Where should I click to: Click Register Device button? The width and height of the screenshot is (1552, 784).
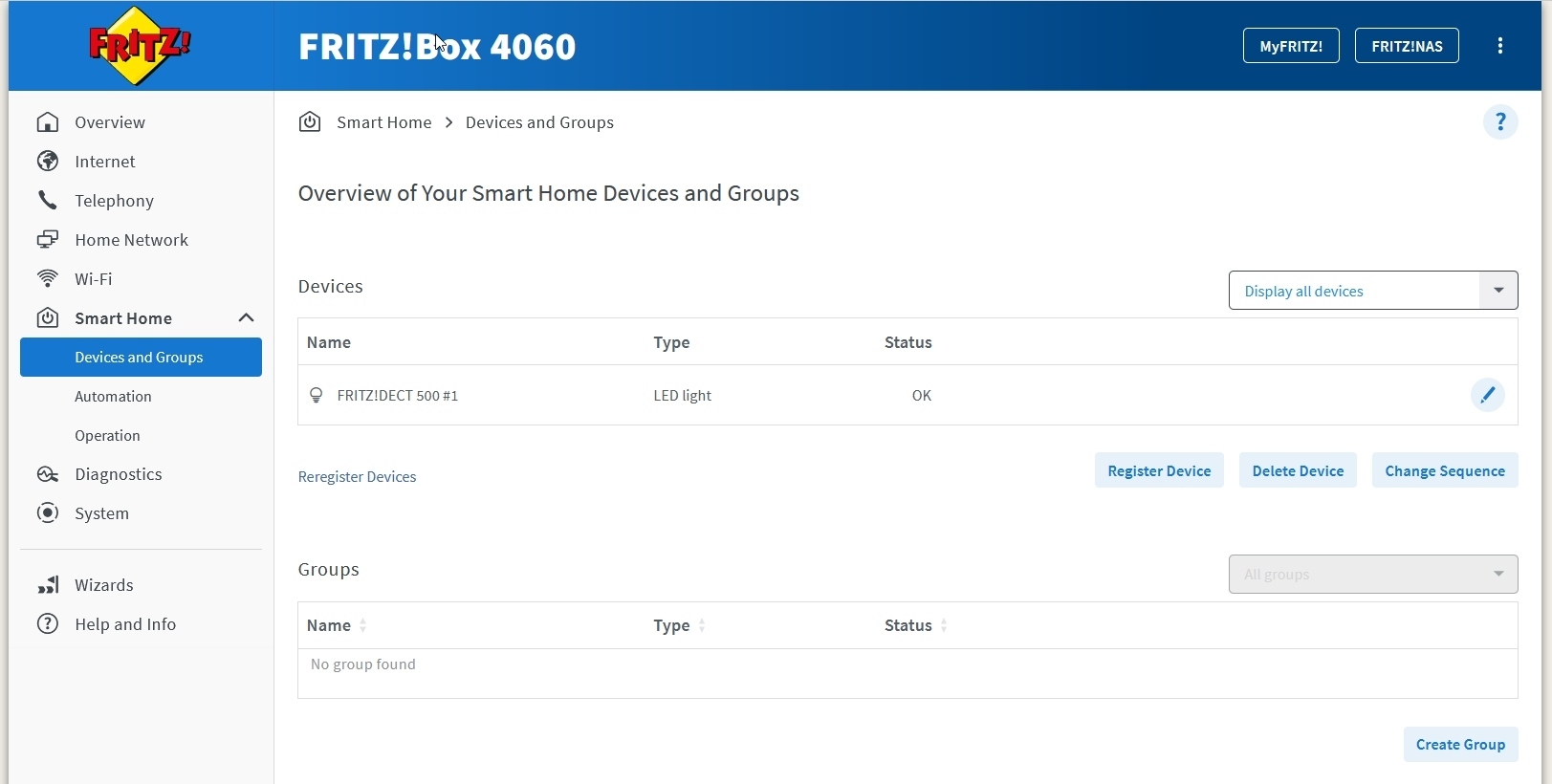[x=1159, y=470]
